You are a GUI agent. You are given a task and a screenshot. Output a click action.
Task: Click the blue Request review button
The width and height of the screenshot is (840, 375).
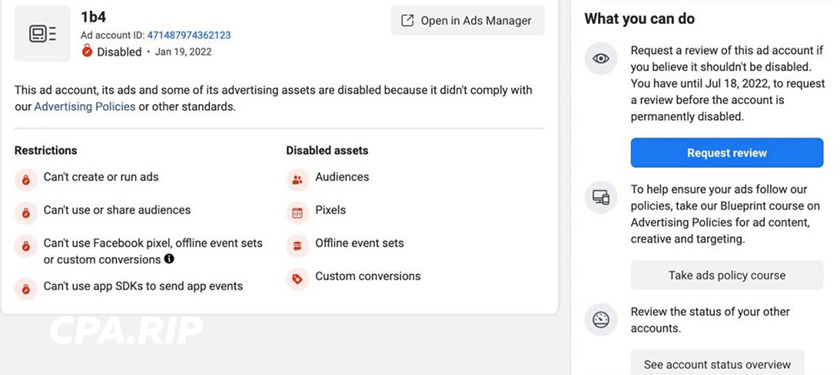[x=727, y=153]
